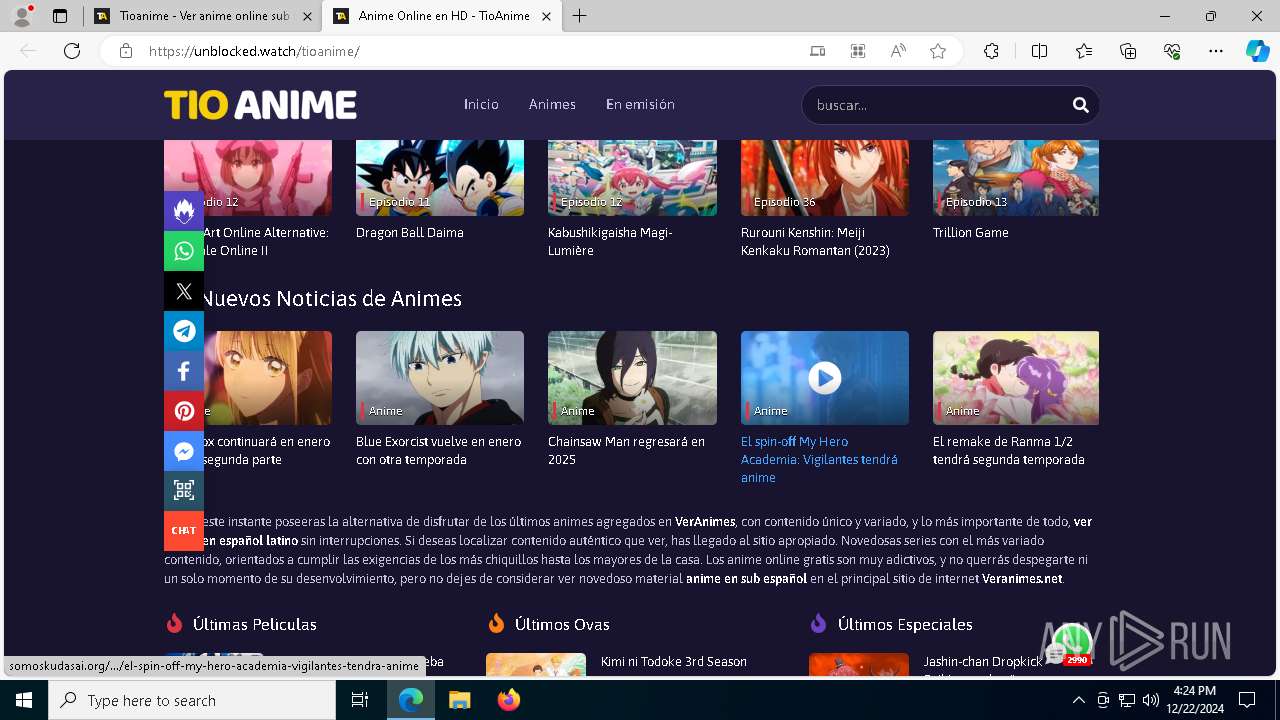Open Kabushikigaisha Magi-Lumière link
The height and width of the screenshot is (720, 1280).
[x=610, y=241]
